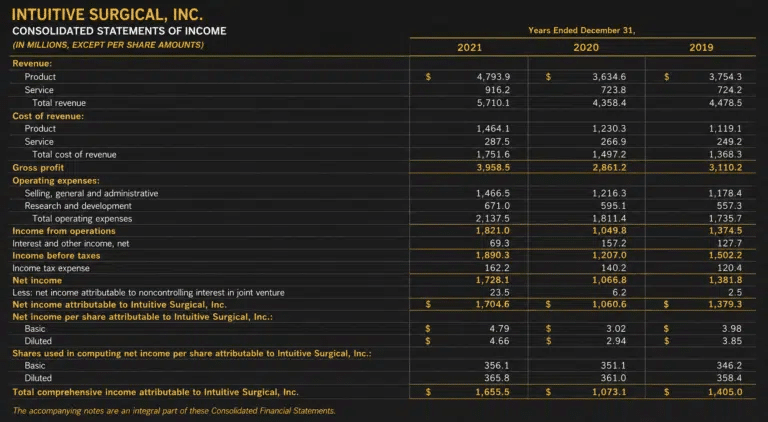The image size is (768, 422).
Task: Select 2019 total revenue 4,478.5
Action: pos(725,103)
